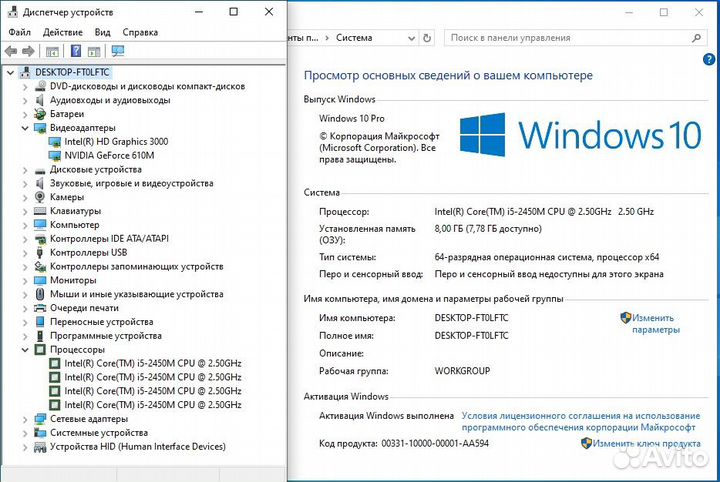Screen dimensions: 720x482
Task: Click the Properties pane toolbar icon
Action: (94, 51)
